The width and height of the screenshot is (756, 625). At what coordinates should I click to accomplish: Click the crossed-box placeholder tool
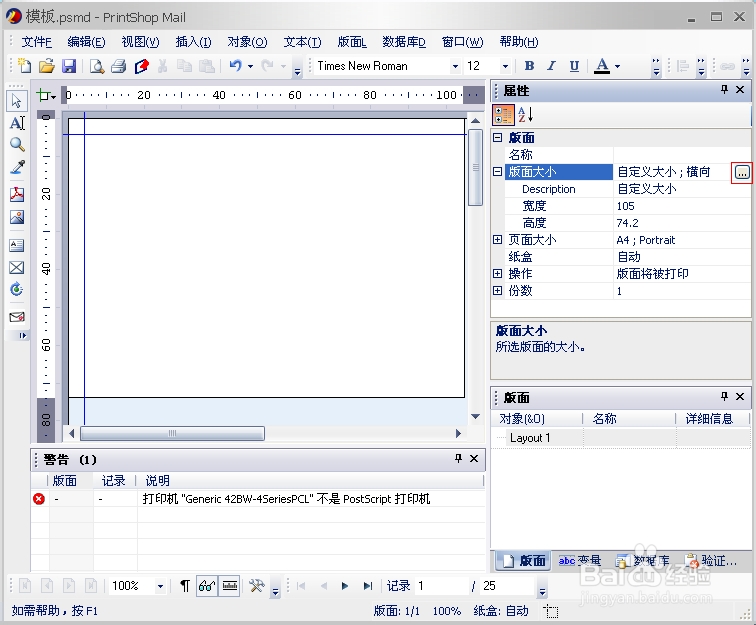[x=16, y=268]
